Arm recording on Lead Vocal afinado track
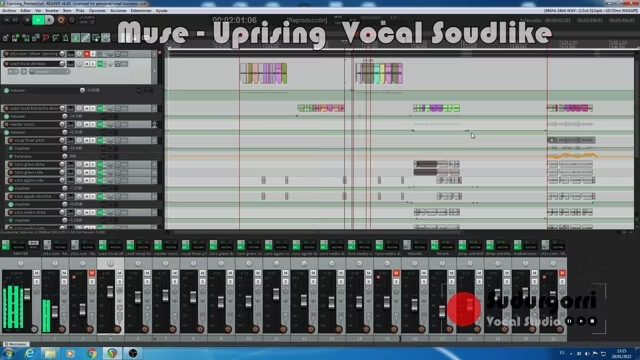The height and width of the screenshot is (360, 640). [6, 64]
